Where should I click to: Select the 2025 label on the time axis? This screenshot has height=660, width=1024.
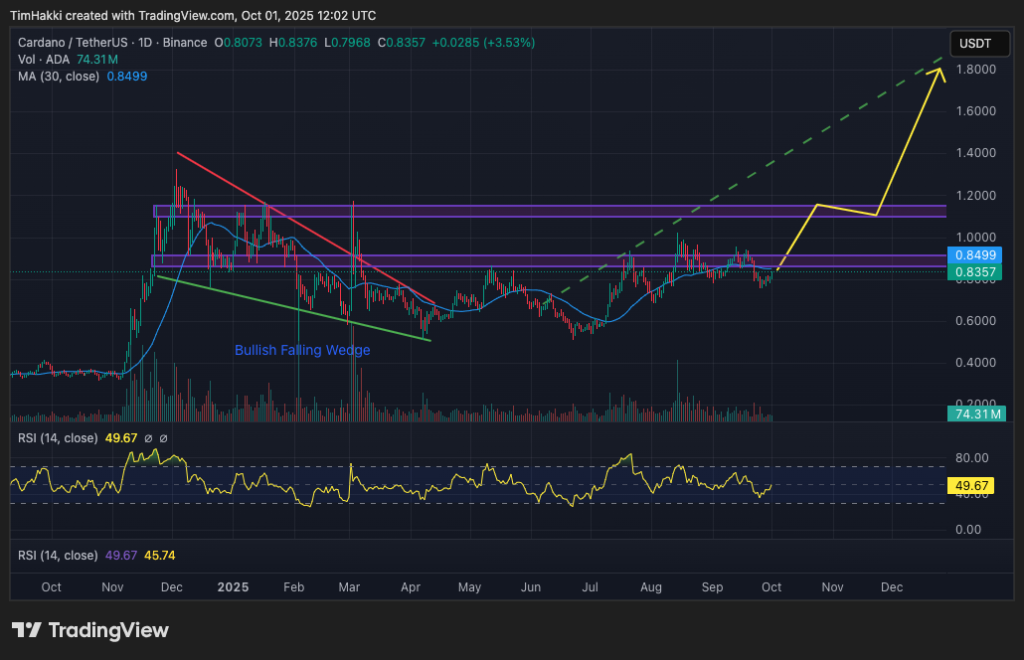[x=233, y=587]
